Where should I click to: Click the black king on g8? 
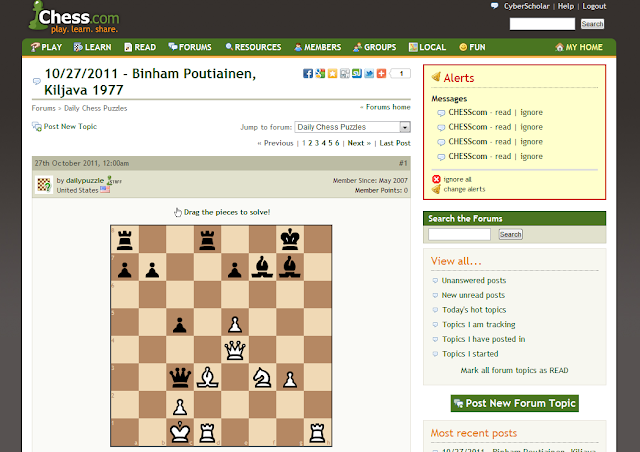(x=290, y=239)
